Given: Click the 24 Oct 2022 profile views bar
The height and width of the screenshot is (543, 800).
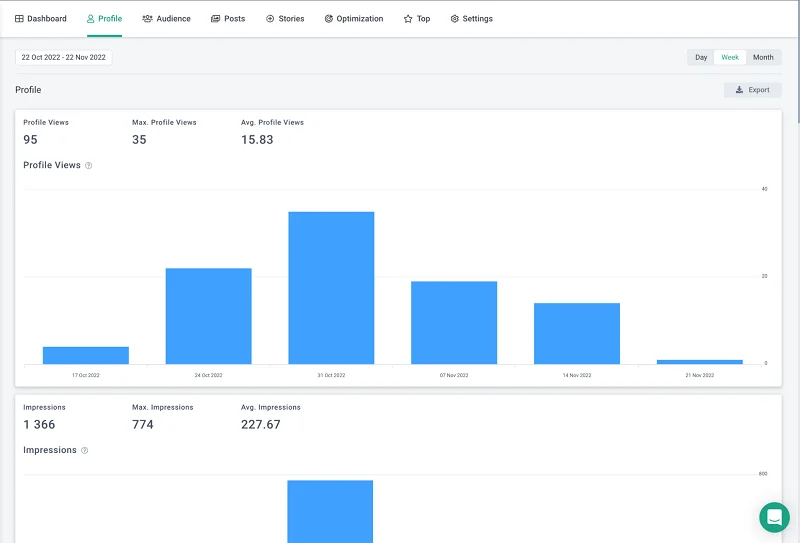Looking at the screenshot, I should pos(208,316).
